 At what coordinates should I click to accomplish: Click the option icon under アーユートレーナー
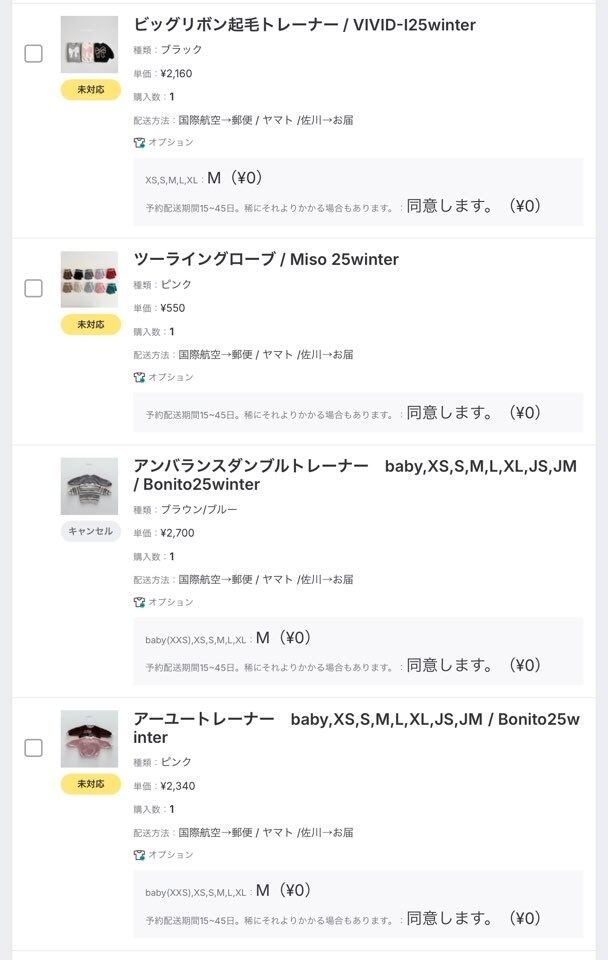(x=139, y=856)
